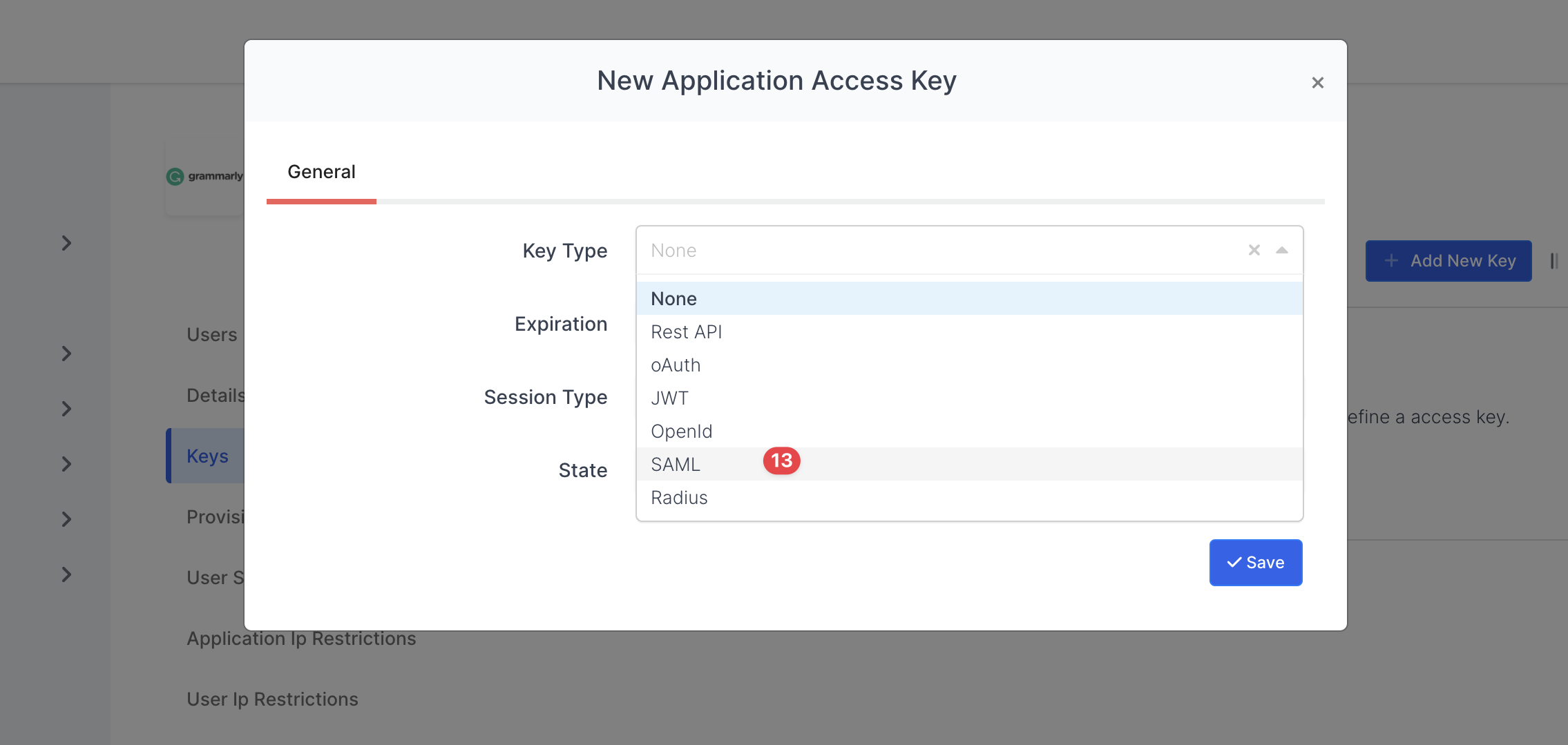The width and height of the screenshot is (1568, 745).
Task: Click the Add New Key button
Action: [x=1448, y=261]
